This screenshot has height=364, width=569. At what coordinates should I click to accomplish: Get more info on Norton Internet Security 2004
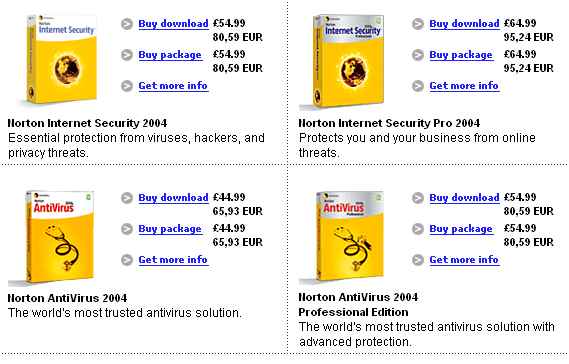click(x=173, y=86)
